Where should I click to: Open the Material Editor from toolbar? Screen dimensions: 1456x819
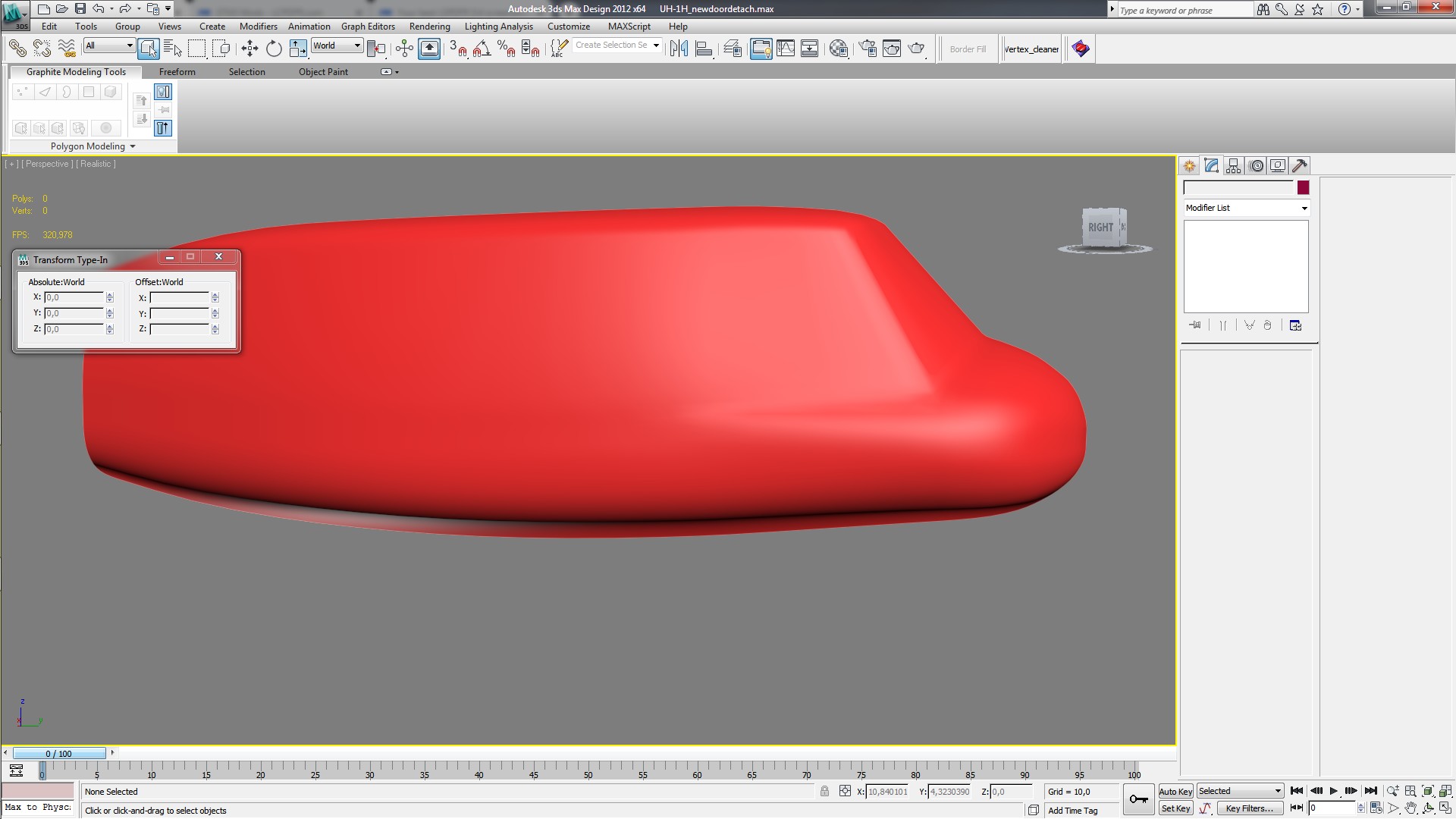pyautogui.click(x=838, y=49)
